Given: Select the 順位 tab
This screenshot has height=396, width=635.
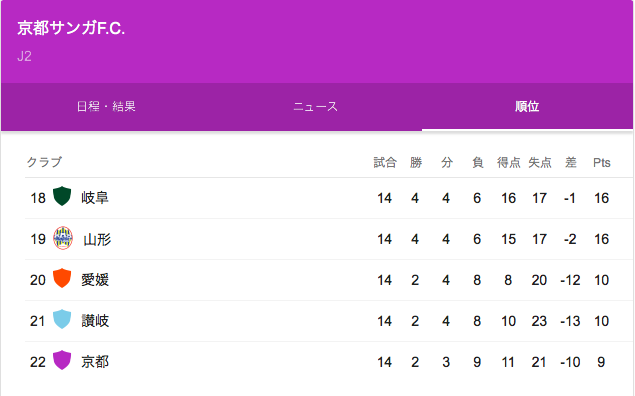Looking at the screenshot, I should point(527,106).
